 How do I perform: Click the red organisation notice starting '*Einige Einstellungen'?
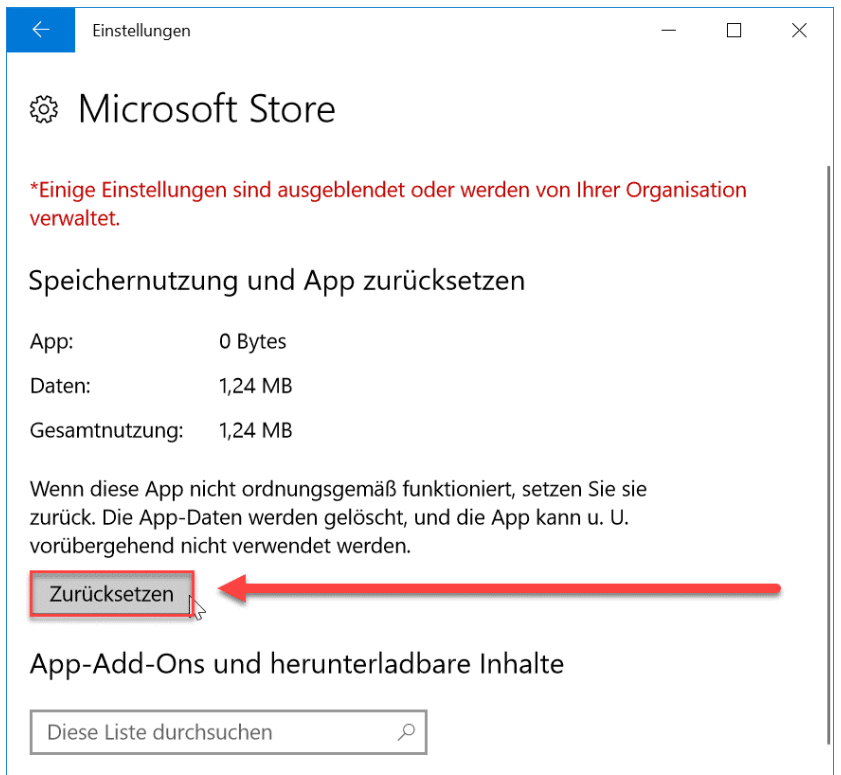(x=388, y=204)
